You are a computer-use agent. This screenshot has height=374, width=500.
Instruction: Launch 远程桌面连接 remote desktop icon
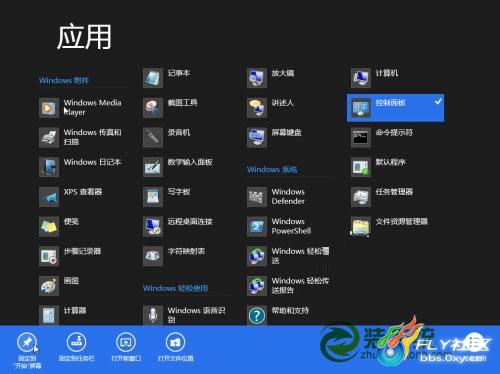tap(153, 226)
